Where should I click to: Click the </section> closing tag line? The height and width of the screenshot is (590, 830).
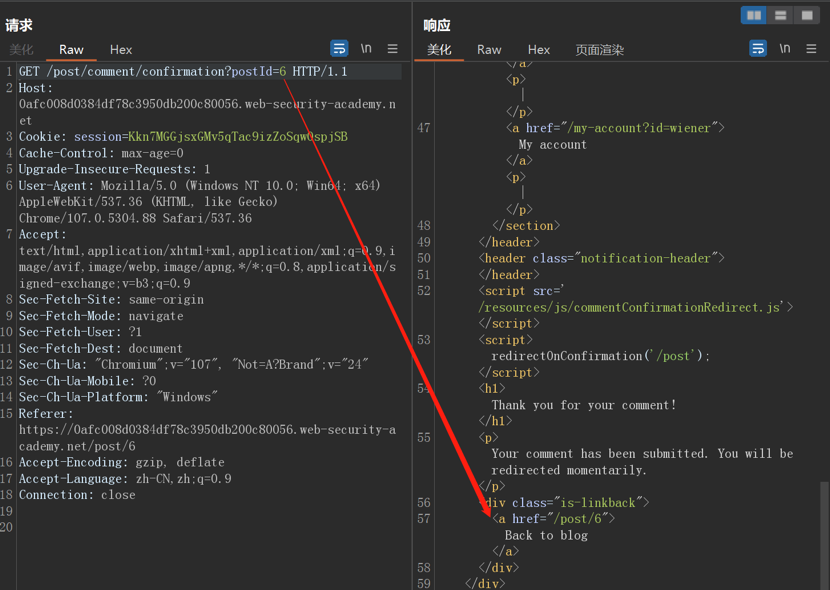(x=526, y=225)
